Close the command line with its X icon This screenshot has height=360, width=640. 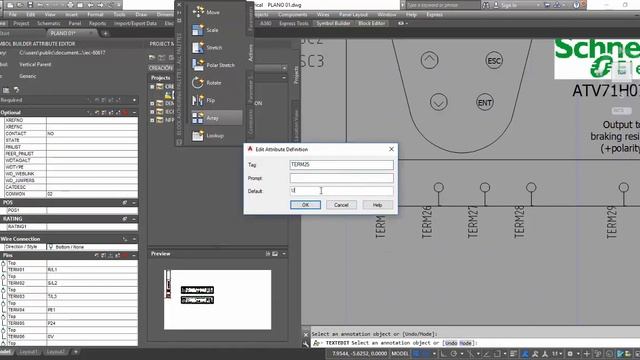pos(306,334)
